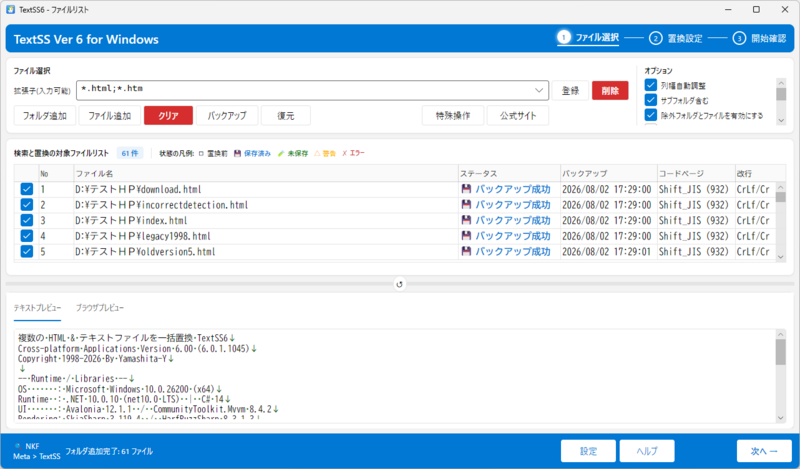800x469 pixels.
Task: Click the フォルダ追加完了: 61 ファイル status text
Action: pyautogui.click(x=109, y=451)
